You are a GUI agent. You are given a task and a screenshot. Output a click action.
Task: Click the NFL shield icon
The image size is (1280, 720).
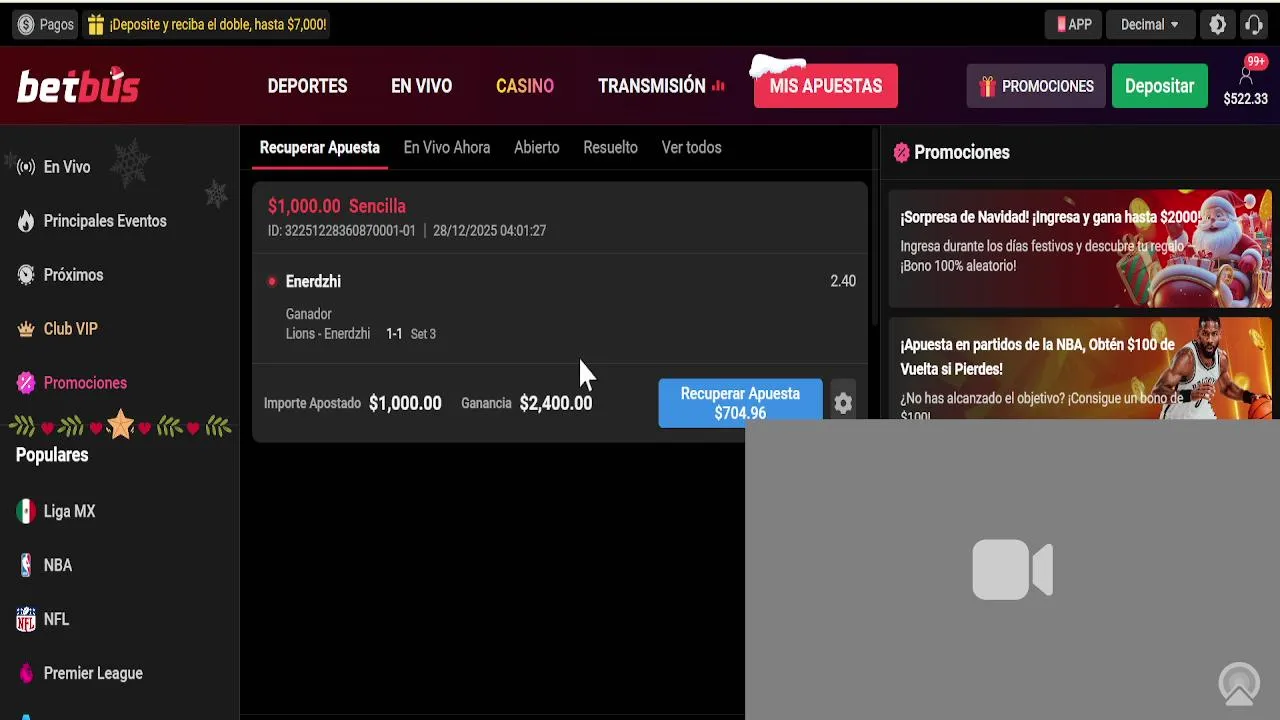click(x=26, y=619)
